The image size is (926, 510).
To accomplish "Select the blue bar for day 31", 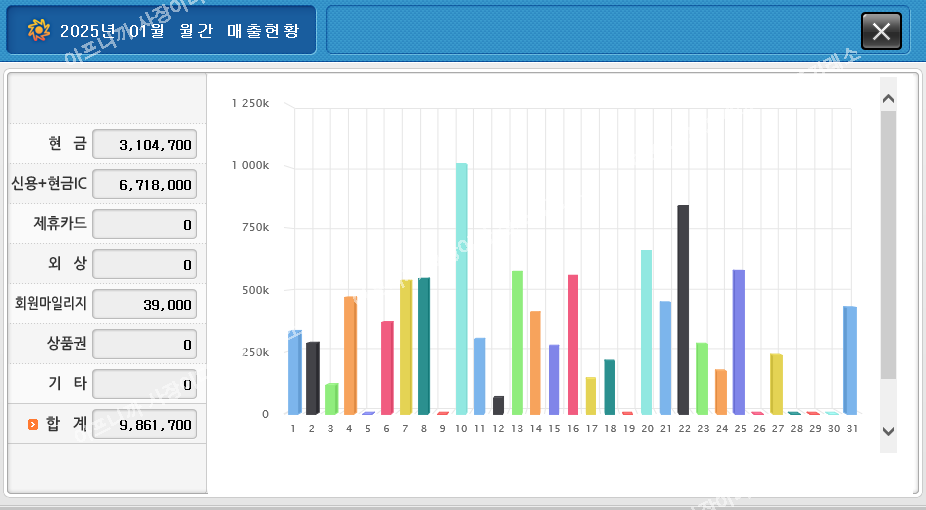I will click(x=850, y=360).
